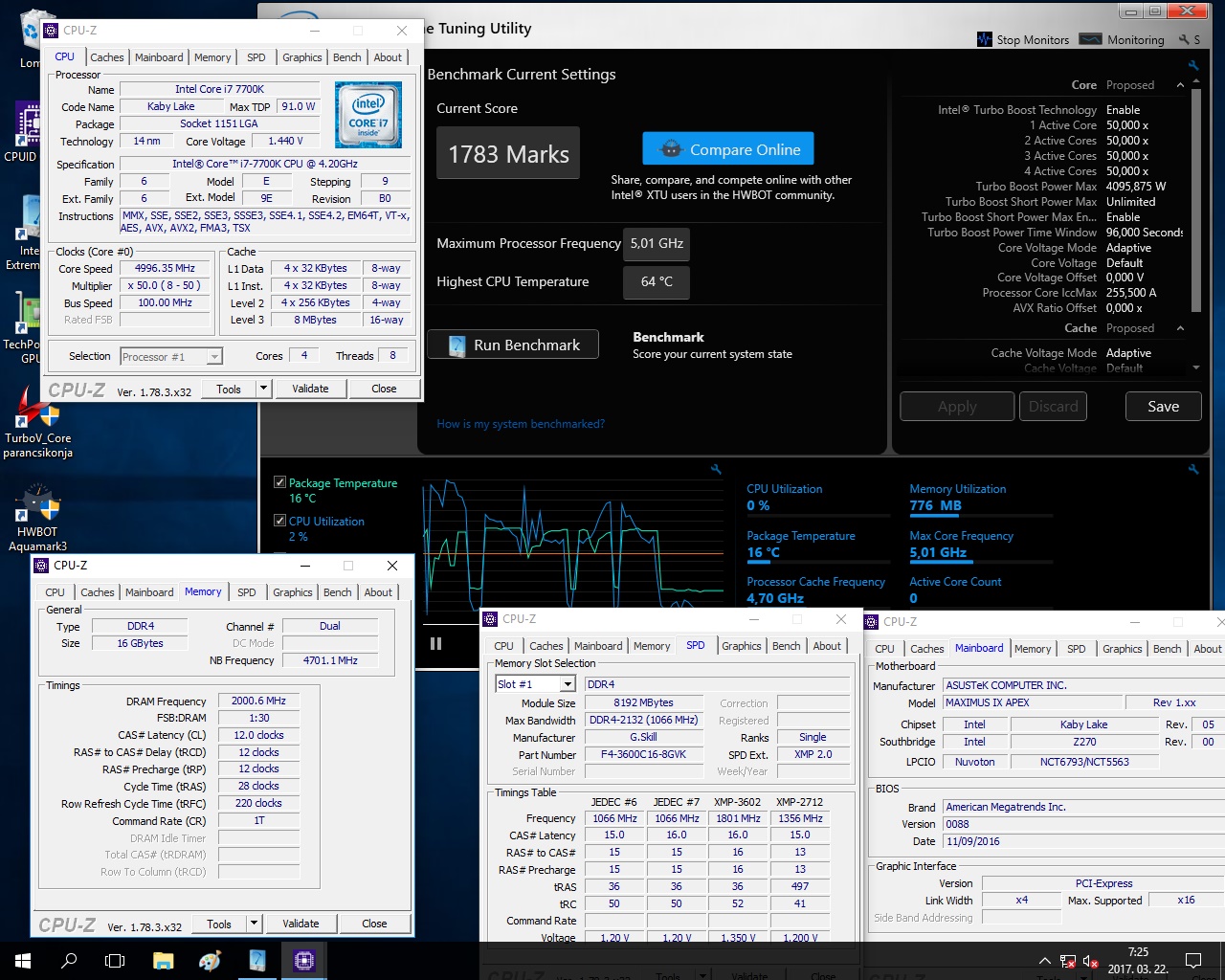This screenshot has height=980, width=1225.
Task: Click the wrench above the Core Proposed panel
Action: point(1193,66)
